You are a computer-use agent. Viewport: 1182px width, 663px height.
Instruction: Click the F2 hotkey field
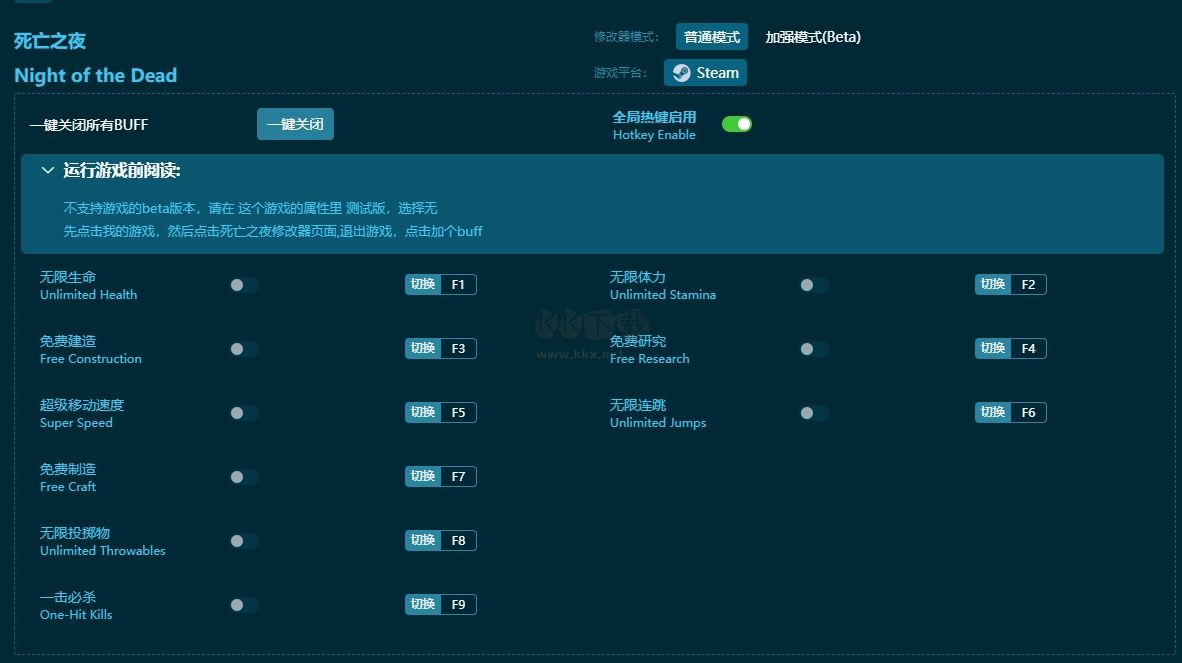pos(1028,284)
